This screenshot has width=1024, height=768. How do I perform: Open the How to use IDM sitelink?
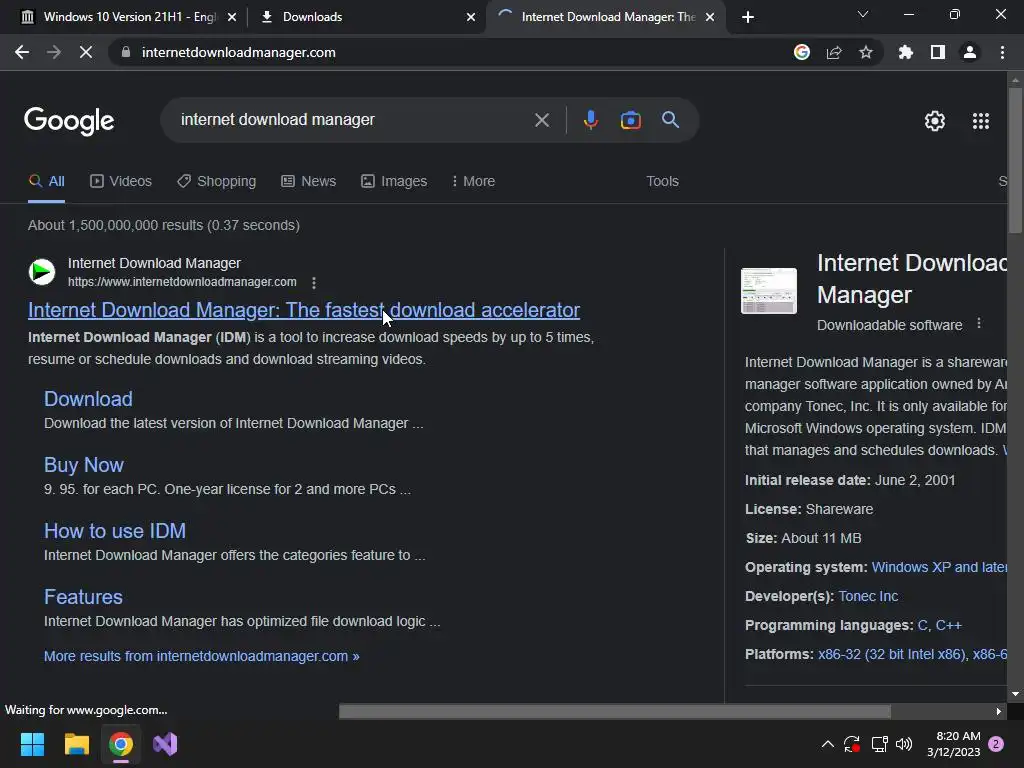pos(115,530)
